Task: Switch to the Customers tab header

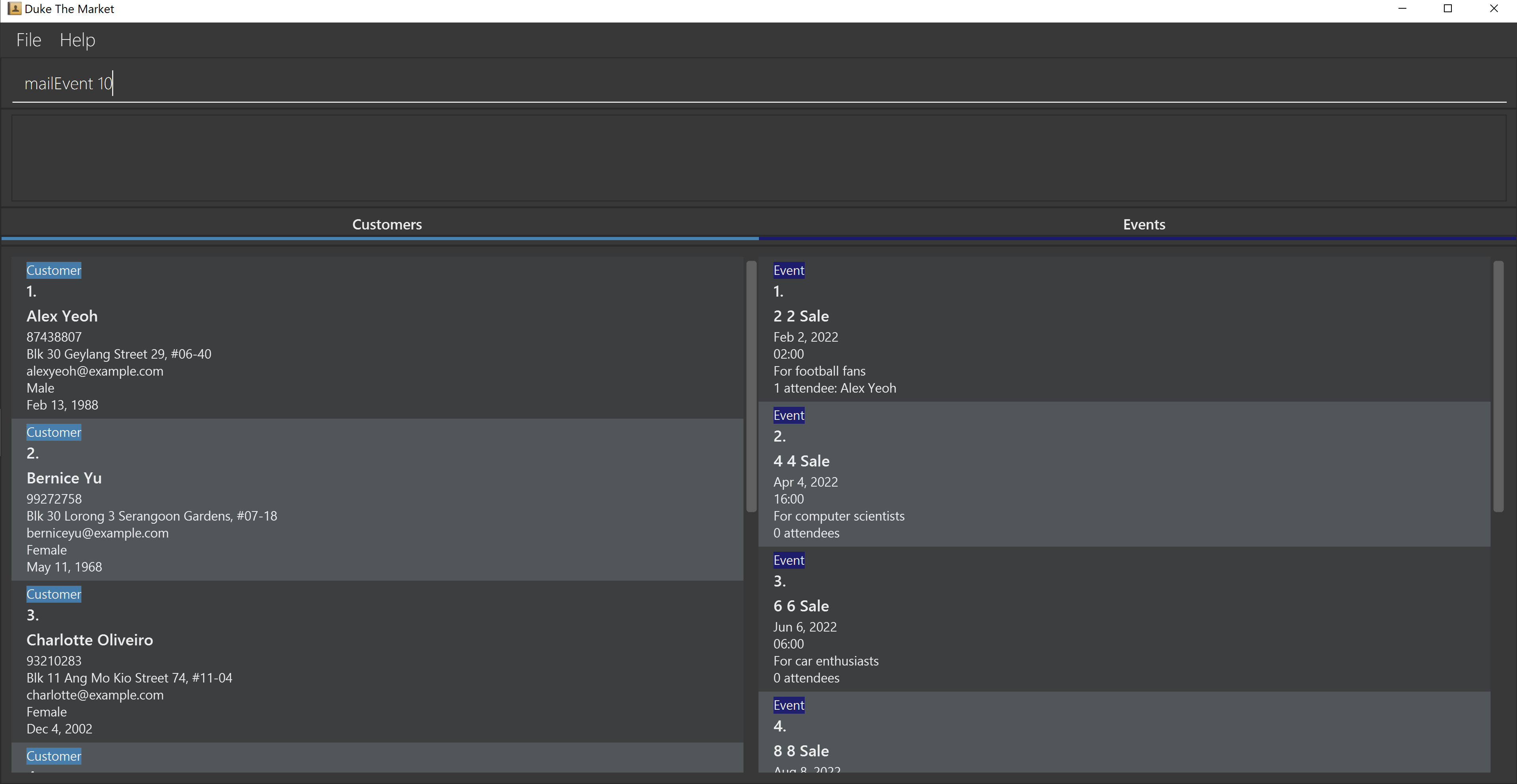Action: click(387, 224)
